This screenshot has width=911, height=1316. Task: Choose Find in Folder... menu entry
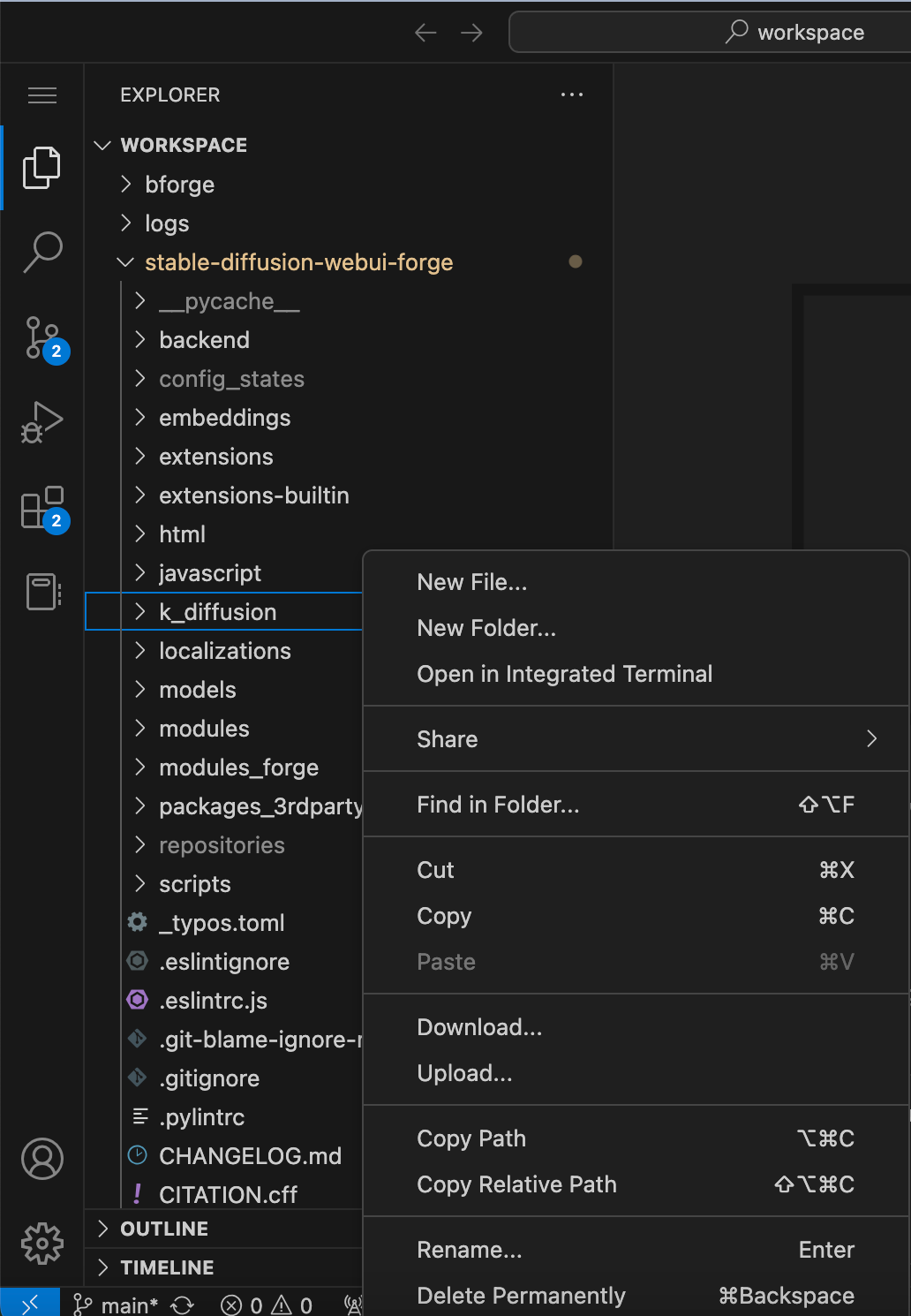(636, 805)
